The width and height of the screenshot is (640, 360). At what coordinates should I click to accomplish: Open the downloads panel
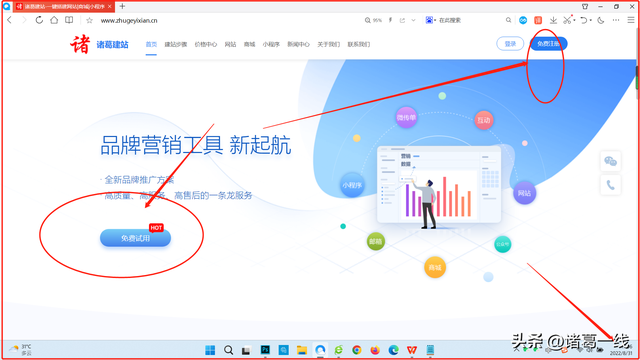tap(553, 20)
